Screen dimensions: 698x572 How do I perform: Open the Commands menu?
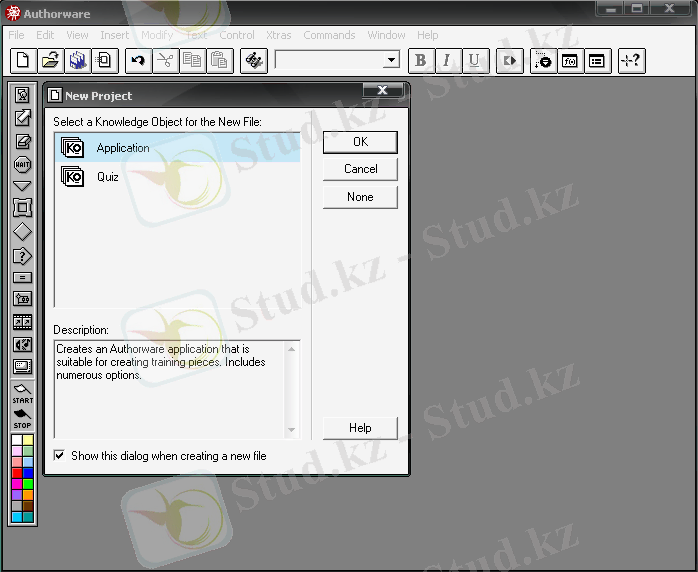pos(329,35)
